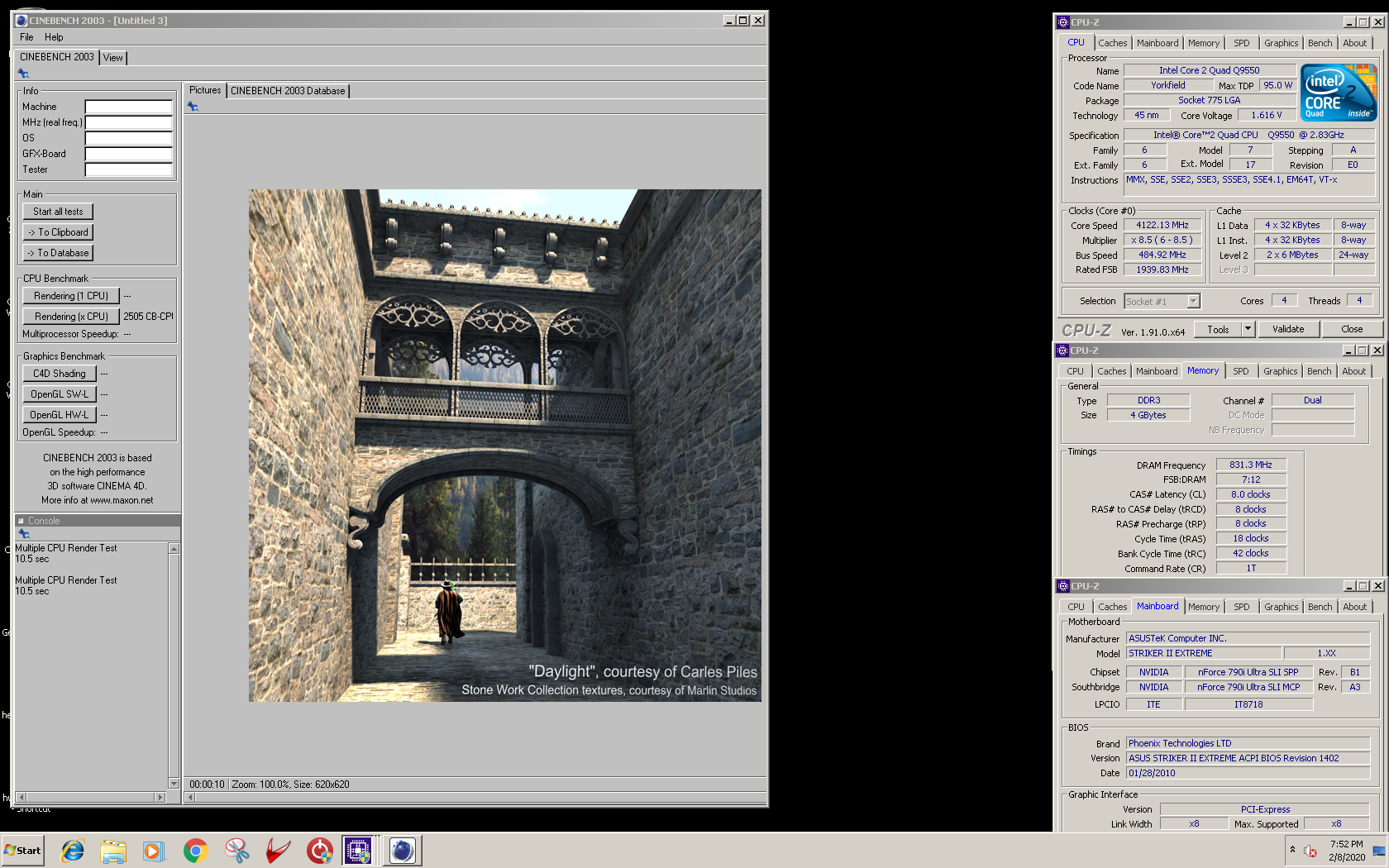This screenshot has width=1389, height=868.
Task: Click the red circular shield icon in taskbar
Action: (x=319, y=850)
